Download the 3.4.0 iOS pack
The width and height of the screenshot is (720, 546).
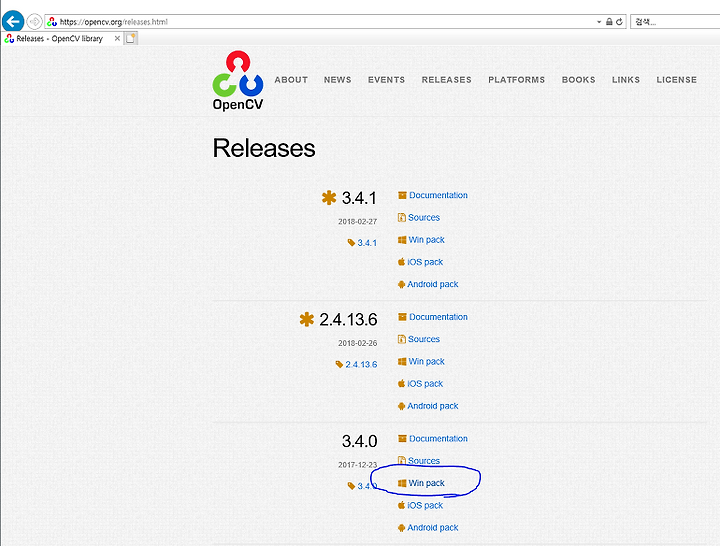click(x=425, y=506)
